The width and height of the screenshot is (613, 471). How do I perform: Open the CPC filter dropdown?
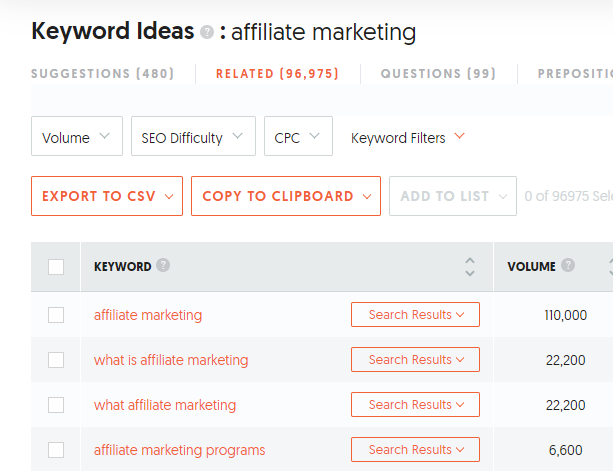[298, 137]
